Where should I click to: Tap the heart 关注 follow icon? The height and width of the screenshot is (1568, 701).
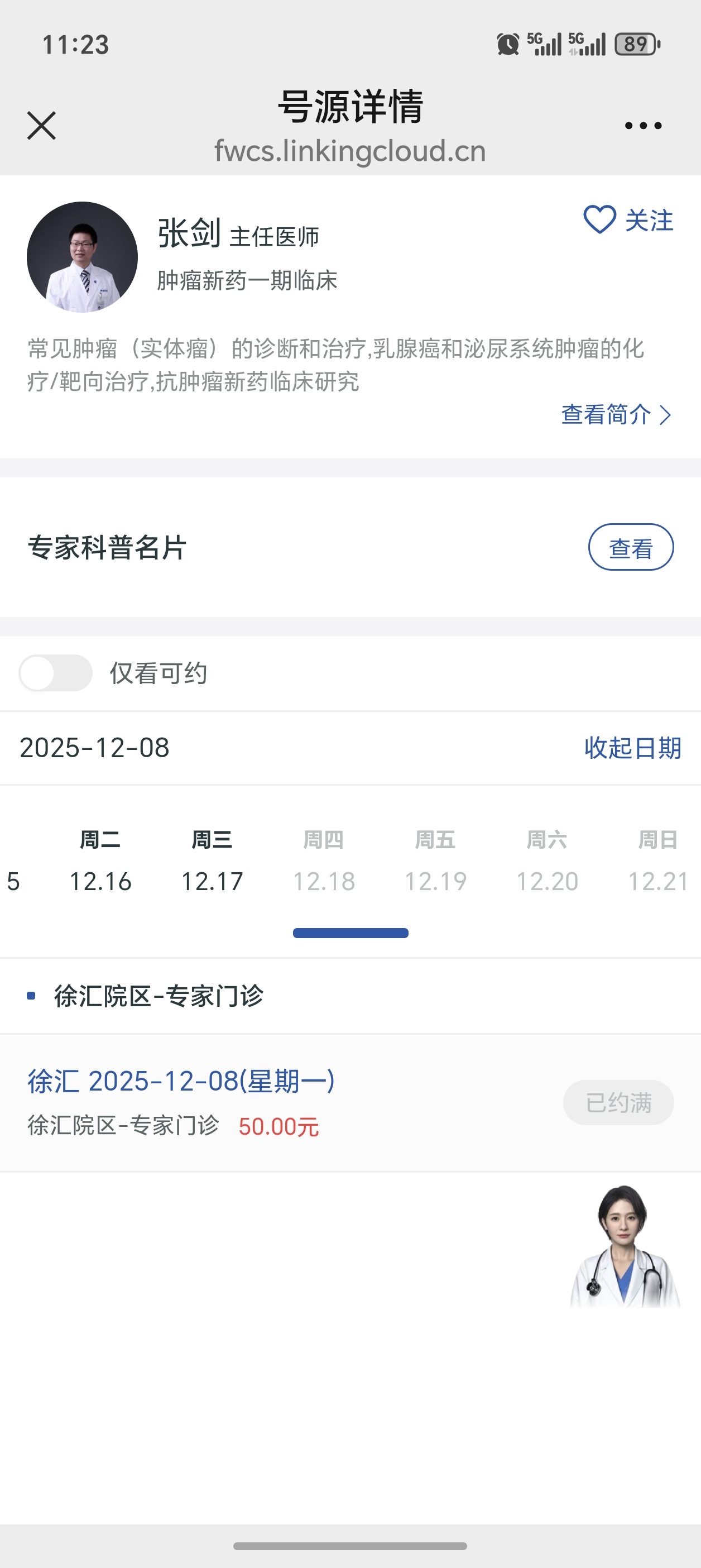[600, 220]
